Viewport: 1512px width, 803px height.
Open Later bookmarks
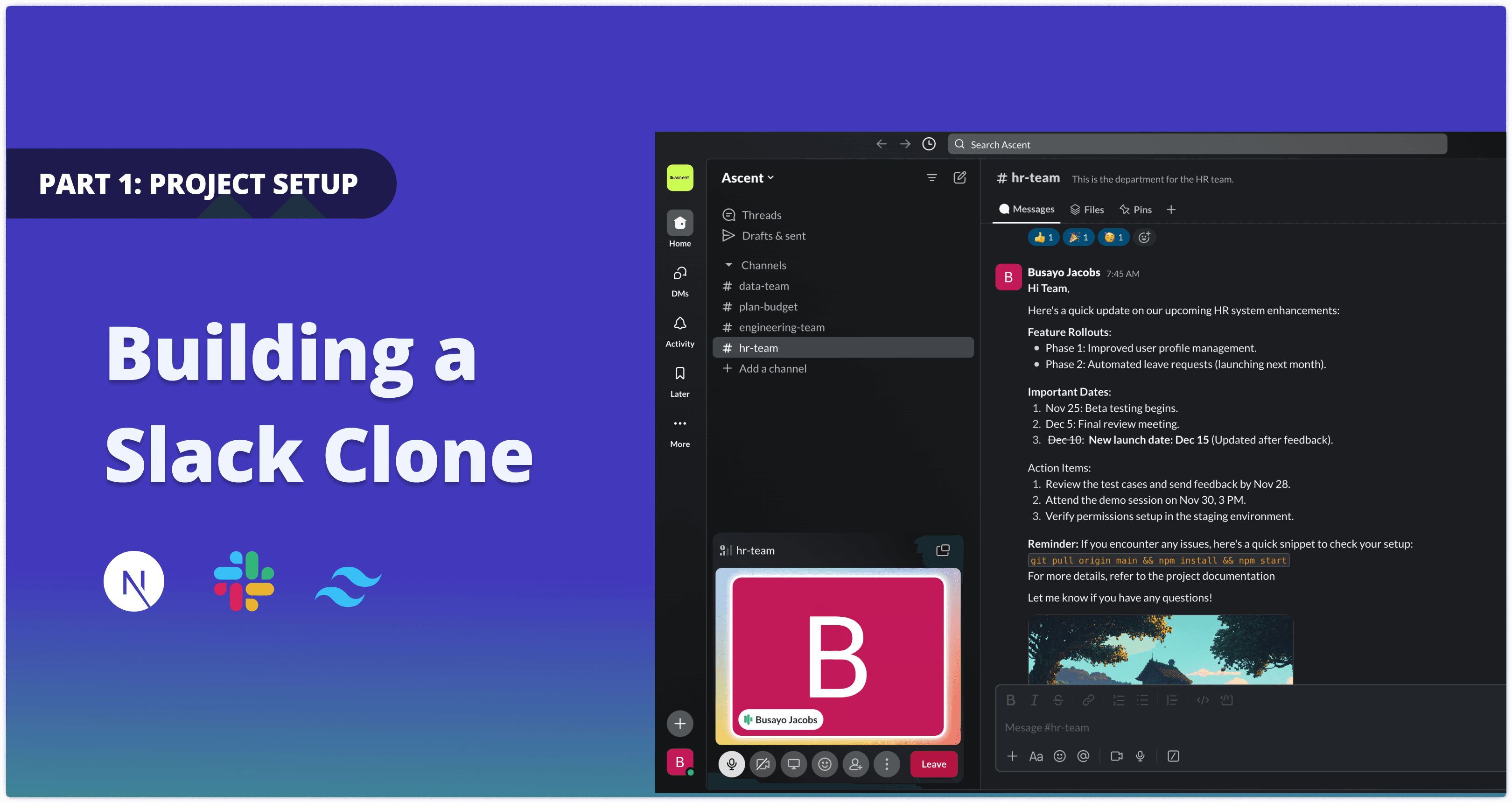click(x=679, y=381)
